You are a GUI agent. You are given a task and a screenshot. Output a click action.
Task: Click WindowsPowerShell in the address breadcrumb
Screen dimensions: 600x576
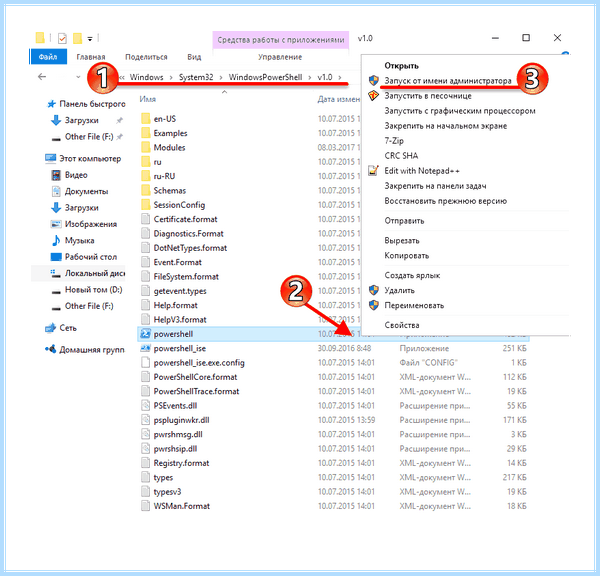(x=265, y=77)
